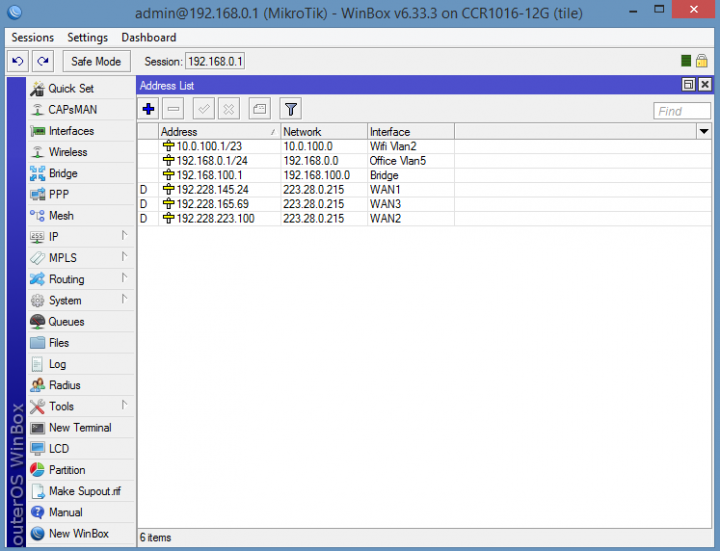Click the WAN1 interface cell
The height and width of the screenshot is (551, 720).
click(x=411, y=190)
